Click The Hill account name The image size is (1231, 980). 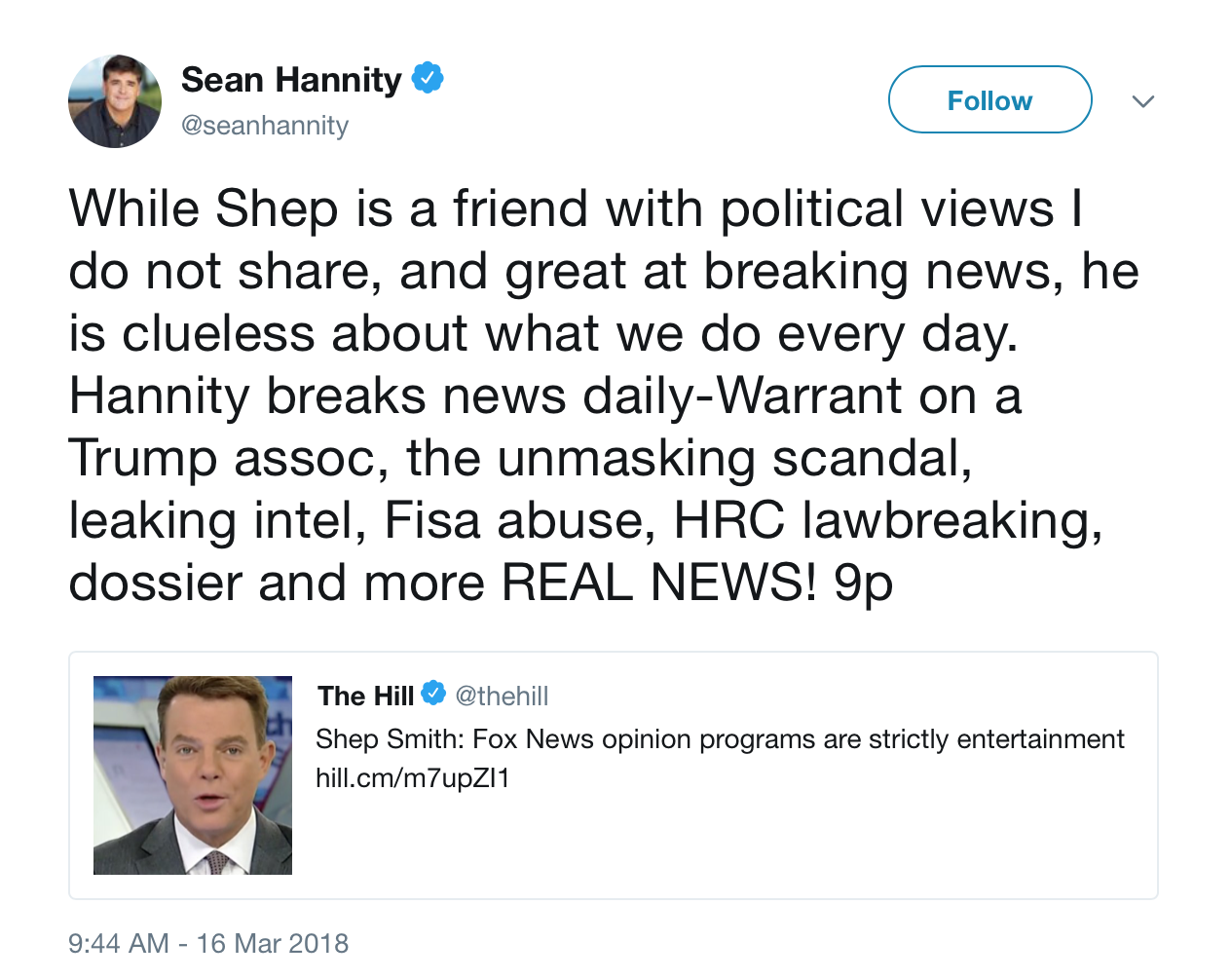click(x=365, y=696)
